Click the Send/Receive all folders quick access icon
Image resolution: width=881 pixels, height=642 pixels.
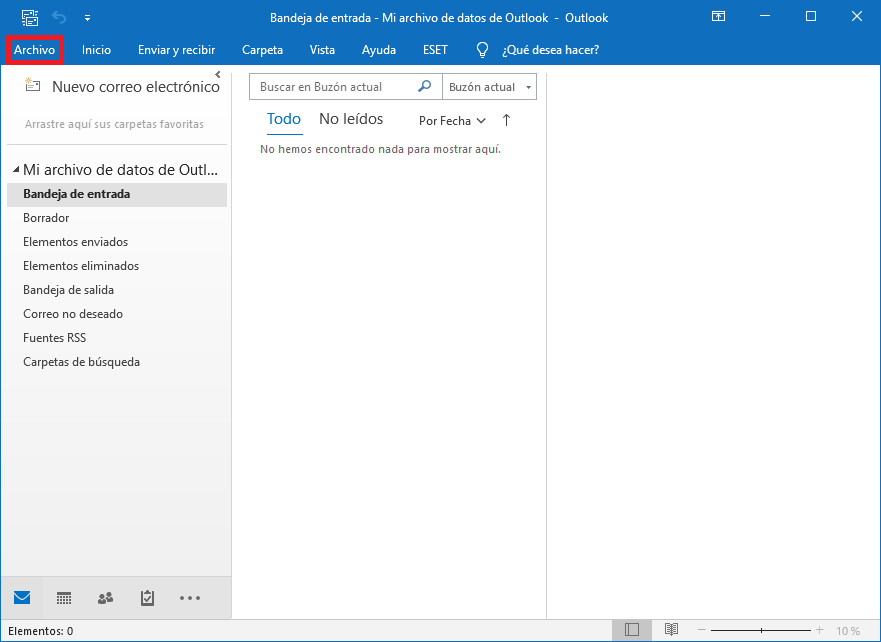30,17
